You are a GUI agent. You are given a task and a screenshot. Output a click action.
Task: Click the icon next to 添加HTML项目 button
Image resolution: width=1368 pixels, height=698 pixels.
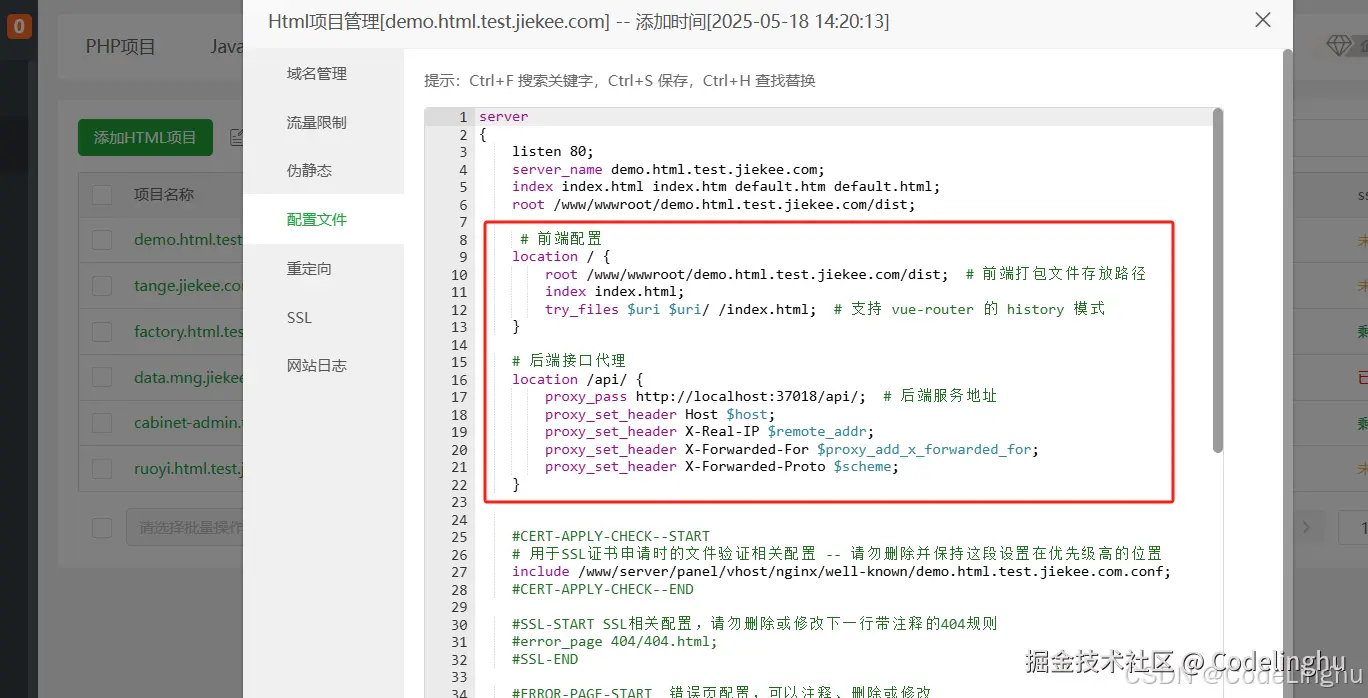(237, 137)
